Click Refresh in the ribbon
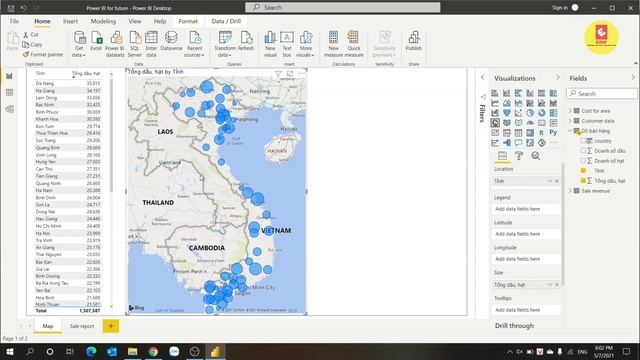This screenshot has height=360, width=640. (x=246, y=41)
